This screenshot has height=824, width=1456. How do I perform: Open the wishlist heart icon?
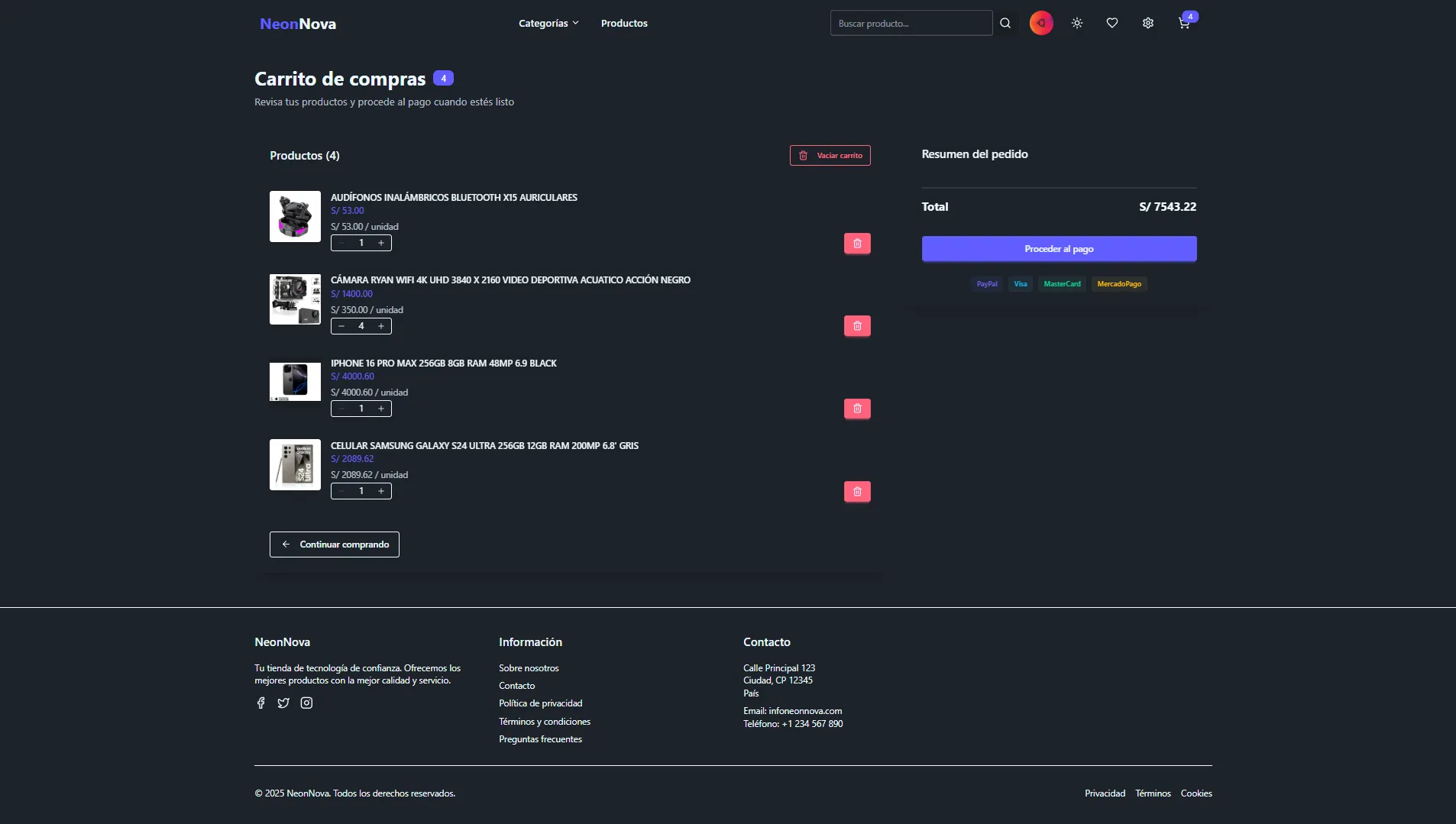pyautogui.click(x=1112, y=23)
